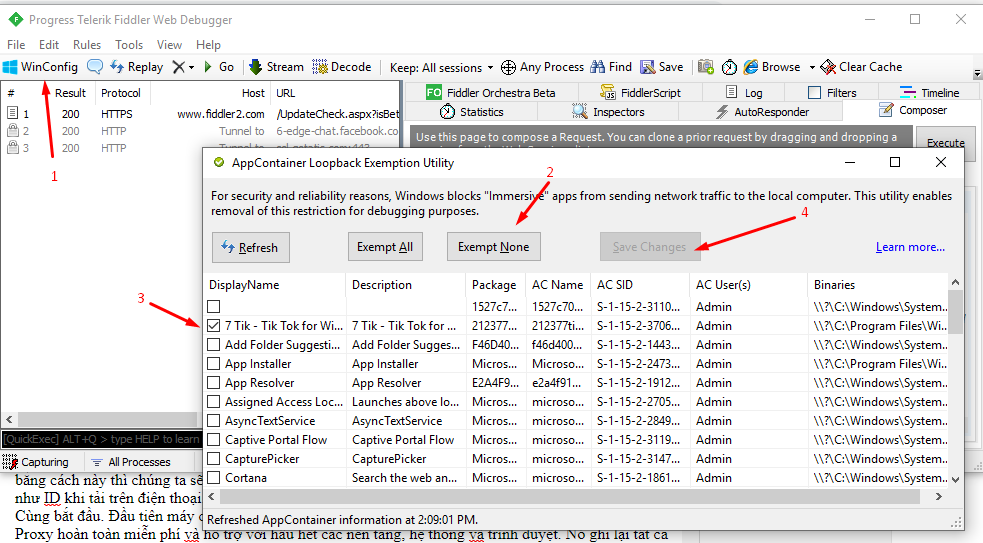Click the QuickExec command input box
The width and height of the screenshot is (983, 543).
pos(102,439)
